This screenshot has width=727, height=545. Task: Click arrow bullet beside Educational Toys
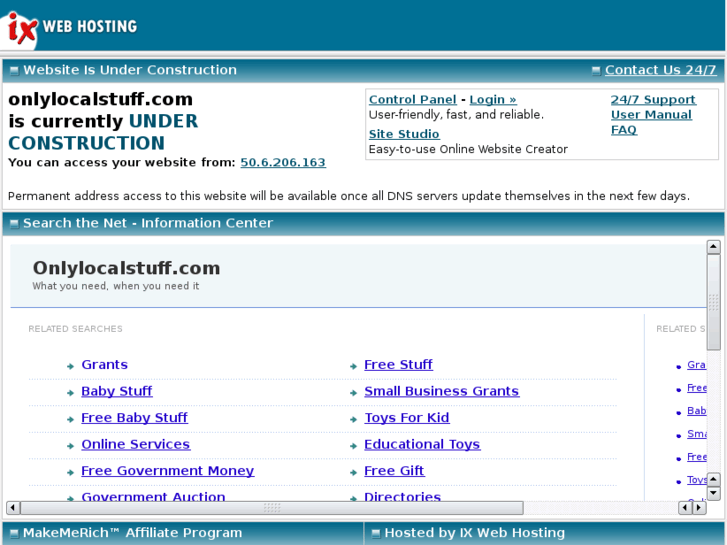click(x=353, y=446)
